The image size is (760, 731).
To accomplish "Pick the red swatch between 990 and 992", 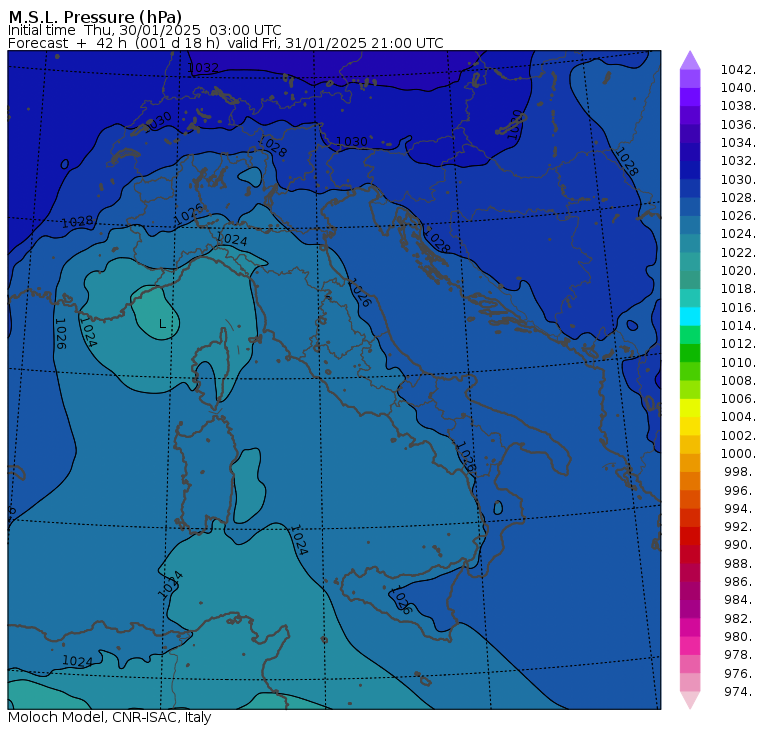I will pyautogui.click(x=690, y=536).
